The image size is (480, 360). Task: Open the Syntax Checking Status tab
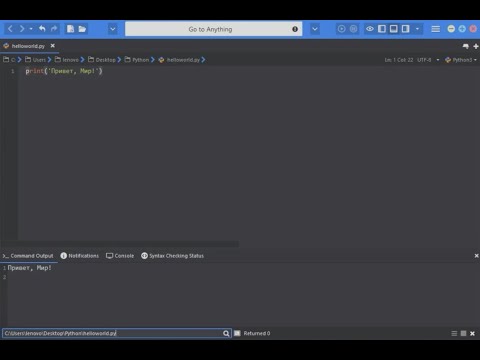(172, 256)
